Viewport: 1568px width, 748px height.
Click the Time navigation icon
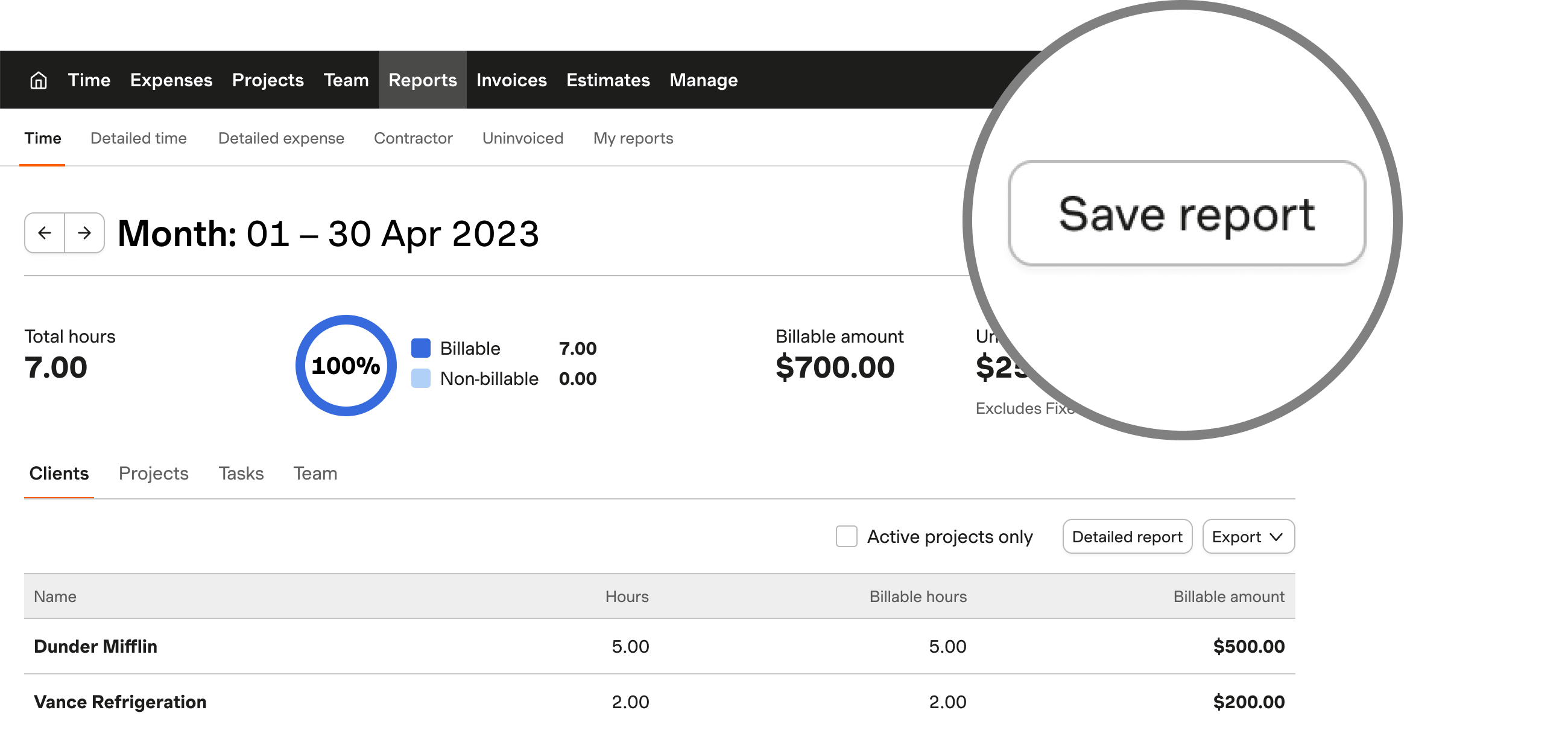click(x=89, y=80)
